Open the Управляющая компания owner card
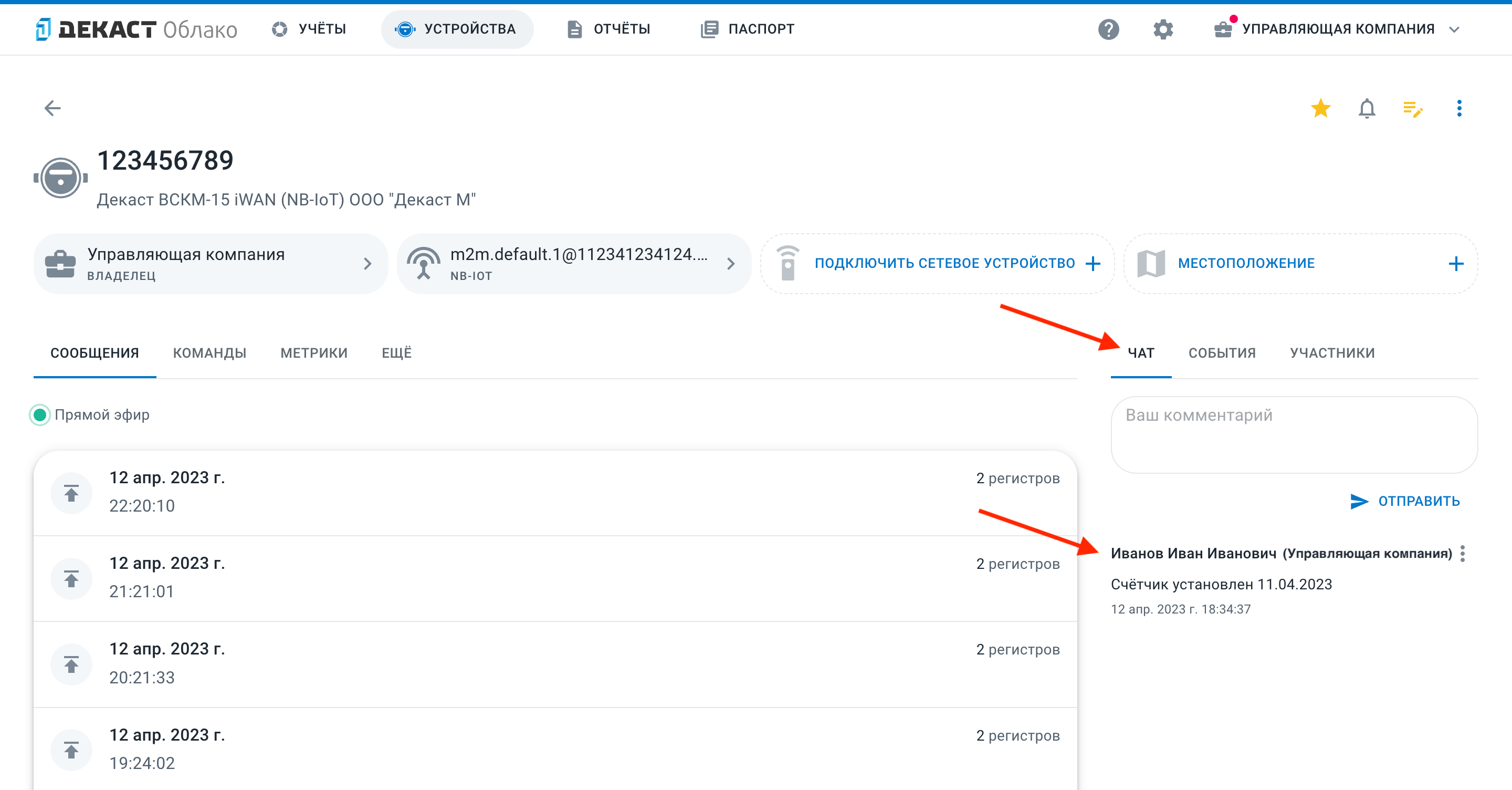 [211, 264]
